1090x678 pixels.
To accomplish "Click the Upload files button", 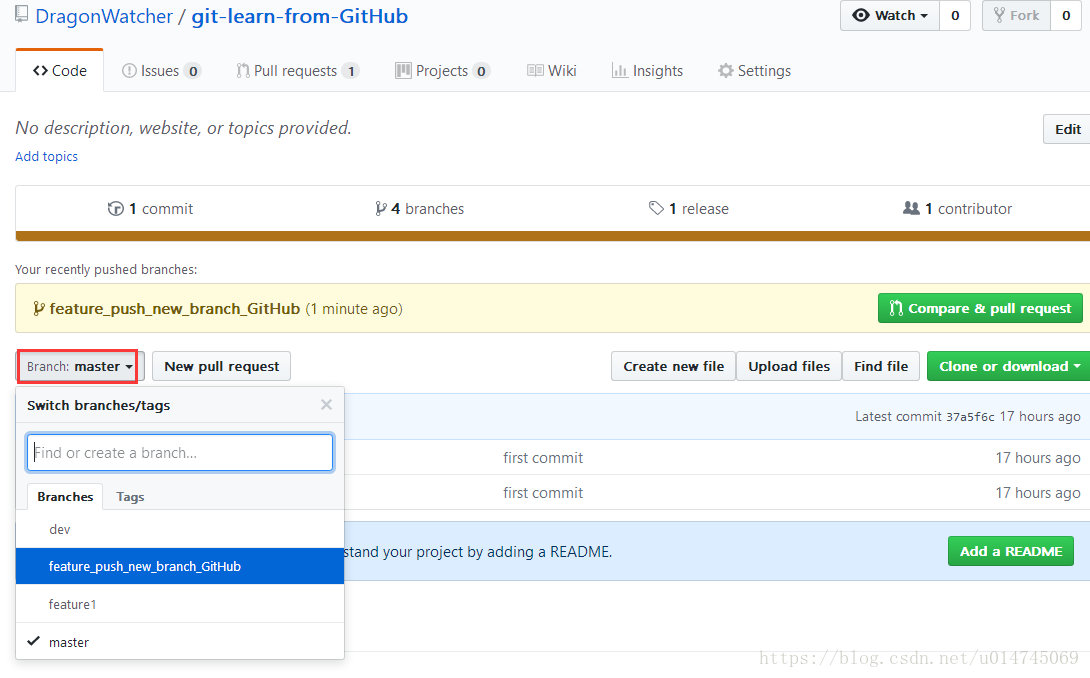I will tap(789, 366).
